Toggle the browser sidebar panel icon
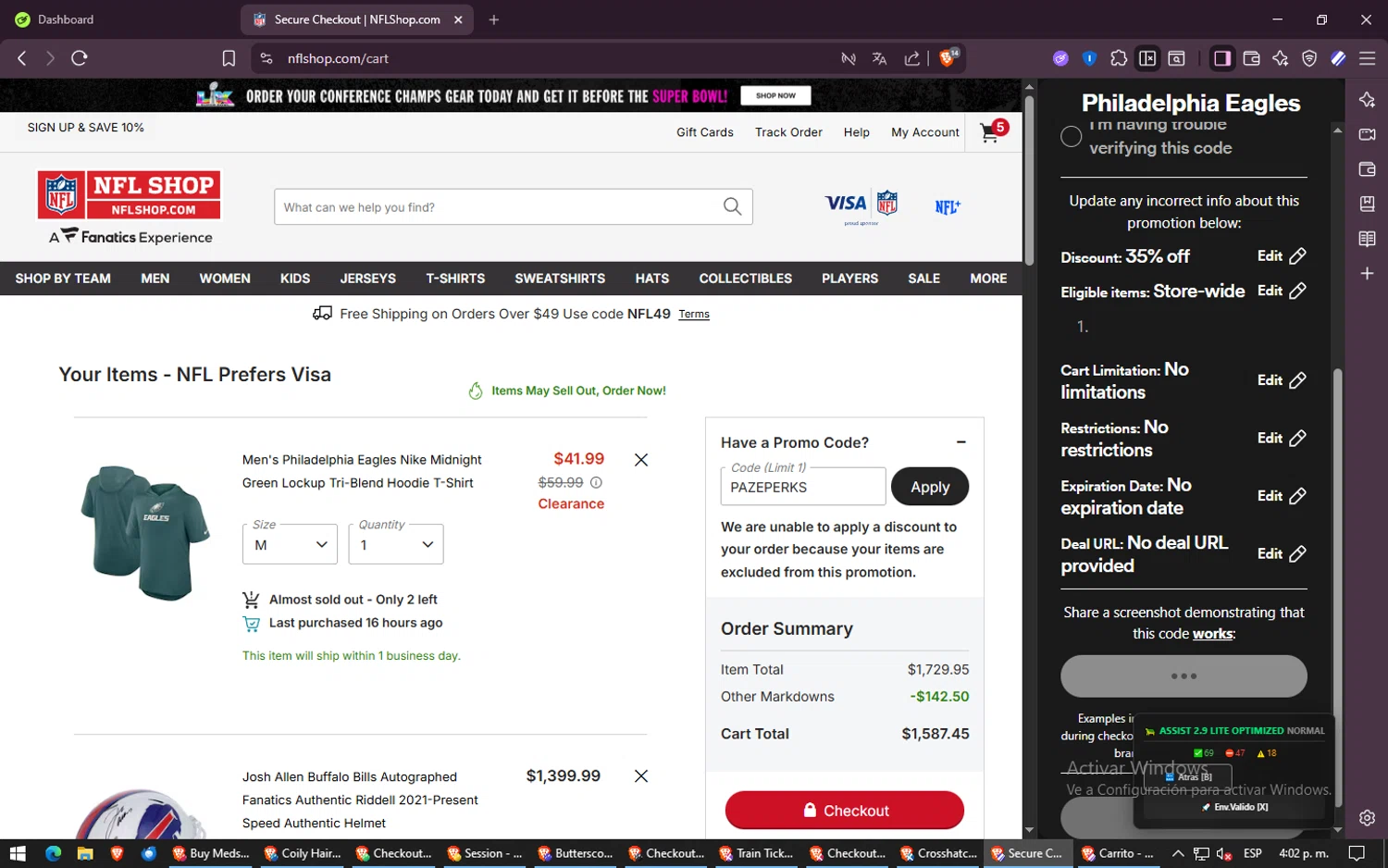The width and height of the screenshot is (1388, 868). pyautogui.click(x=1222, y=58)
